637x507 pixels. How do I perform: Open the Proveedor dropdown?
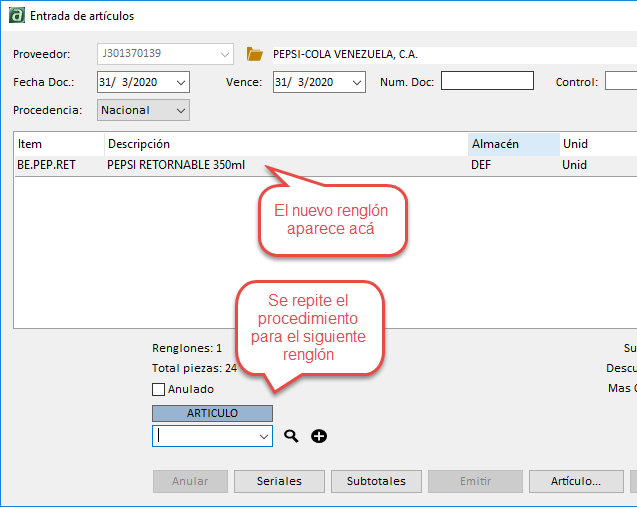tap(224, 54)
